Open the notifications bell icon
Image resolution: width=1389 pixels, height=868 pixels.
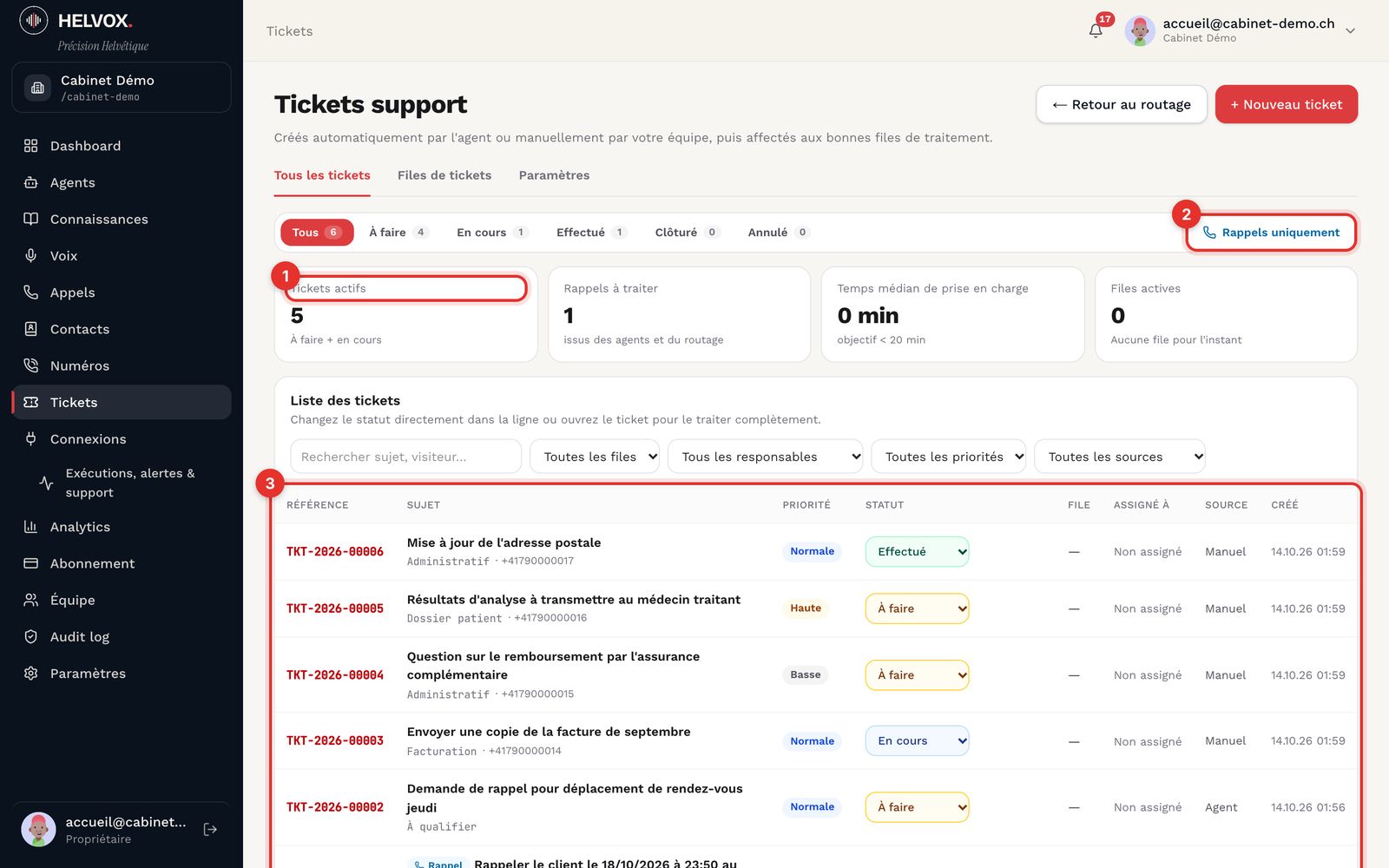(x=1096, y=30)
